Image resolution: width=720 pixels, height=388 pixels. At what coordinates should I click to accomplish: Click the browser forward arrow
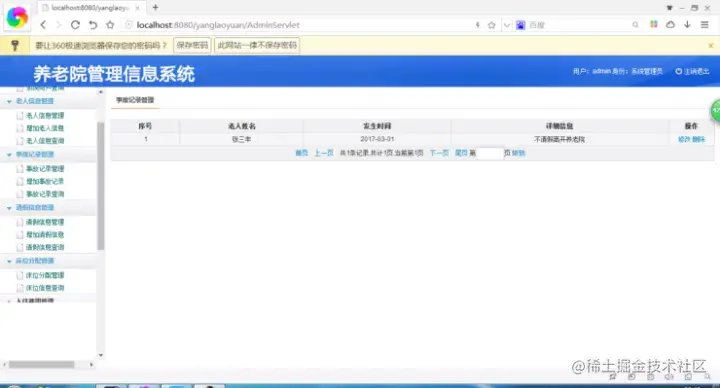(58, 25)
